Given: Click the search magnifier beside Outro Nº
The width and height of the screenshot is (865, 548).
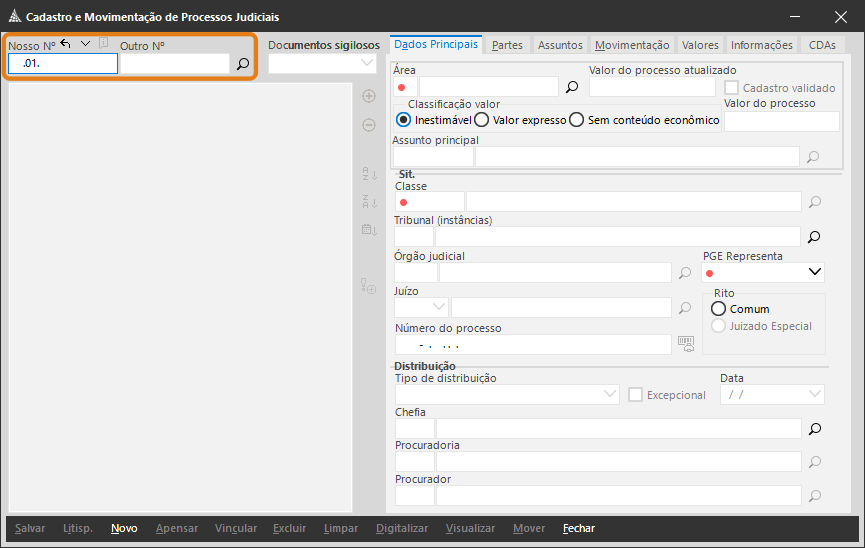Looking at the screenshot, I should (242, 64).
